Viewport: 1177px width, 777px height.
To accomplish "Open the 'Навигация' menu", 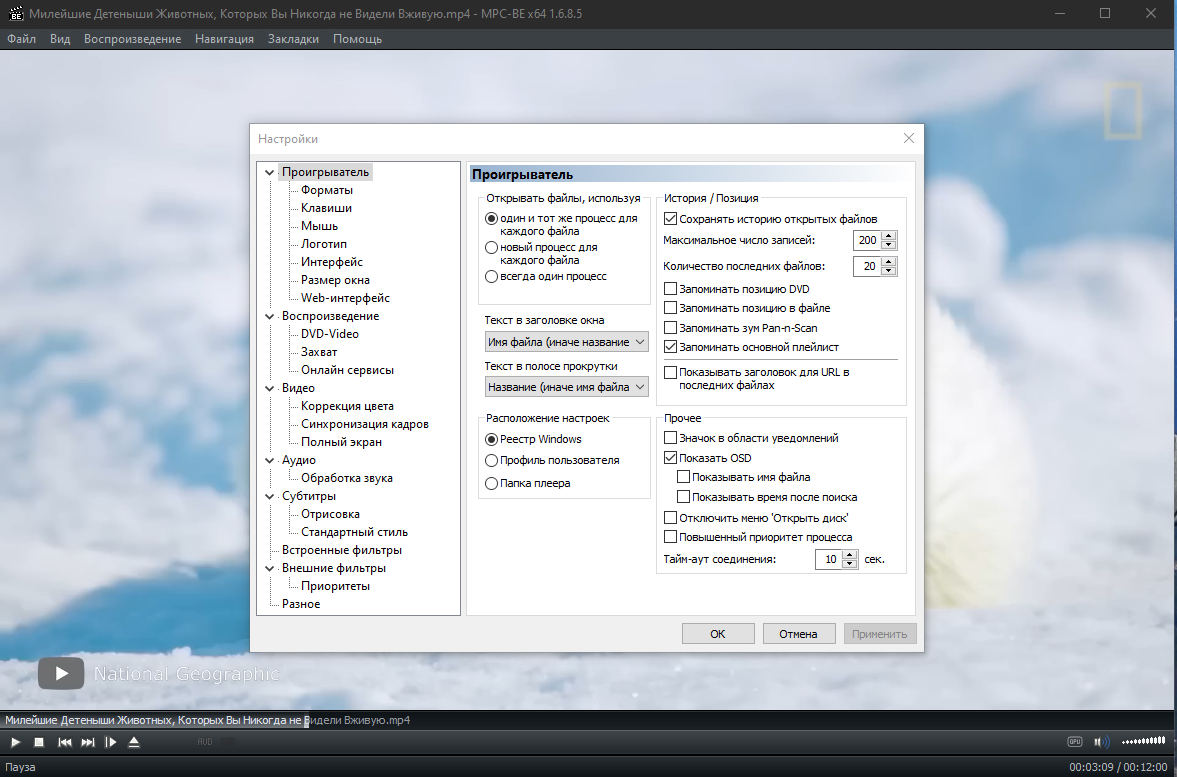I will (224, 39).
